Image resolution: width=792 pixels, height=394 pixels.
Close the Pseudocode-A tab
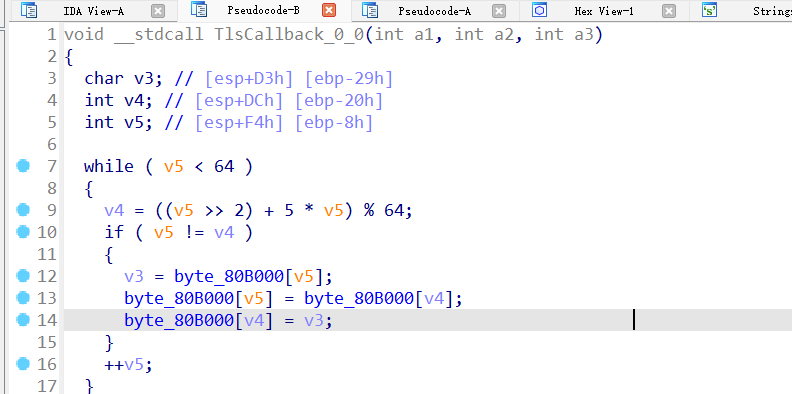[499, 11]
